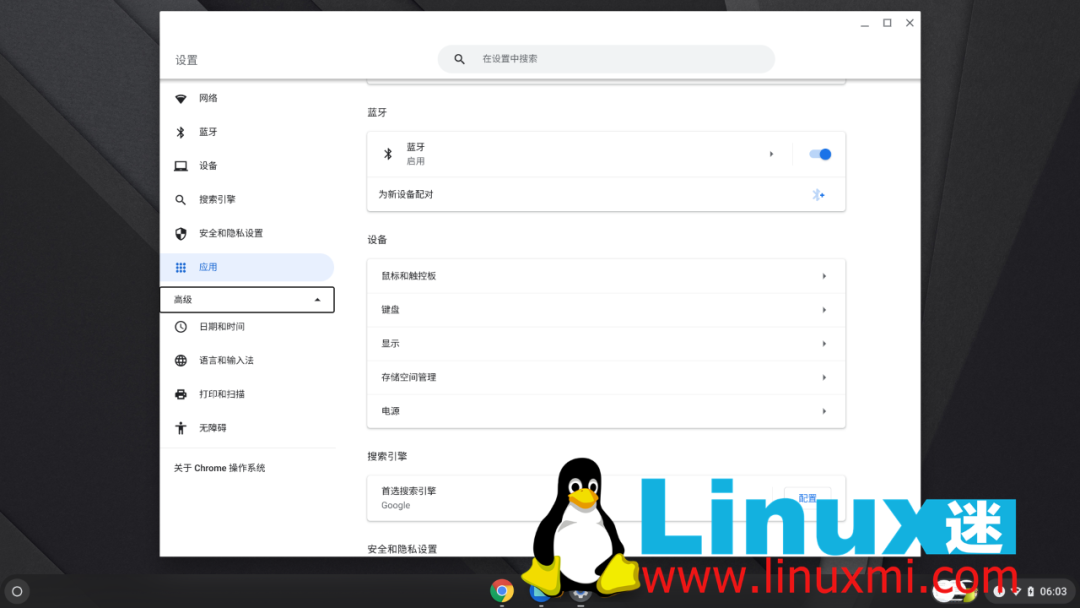Select 日期和时间 in the sidebar
This screenshot has width=1080, height=608.
247,326
